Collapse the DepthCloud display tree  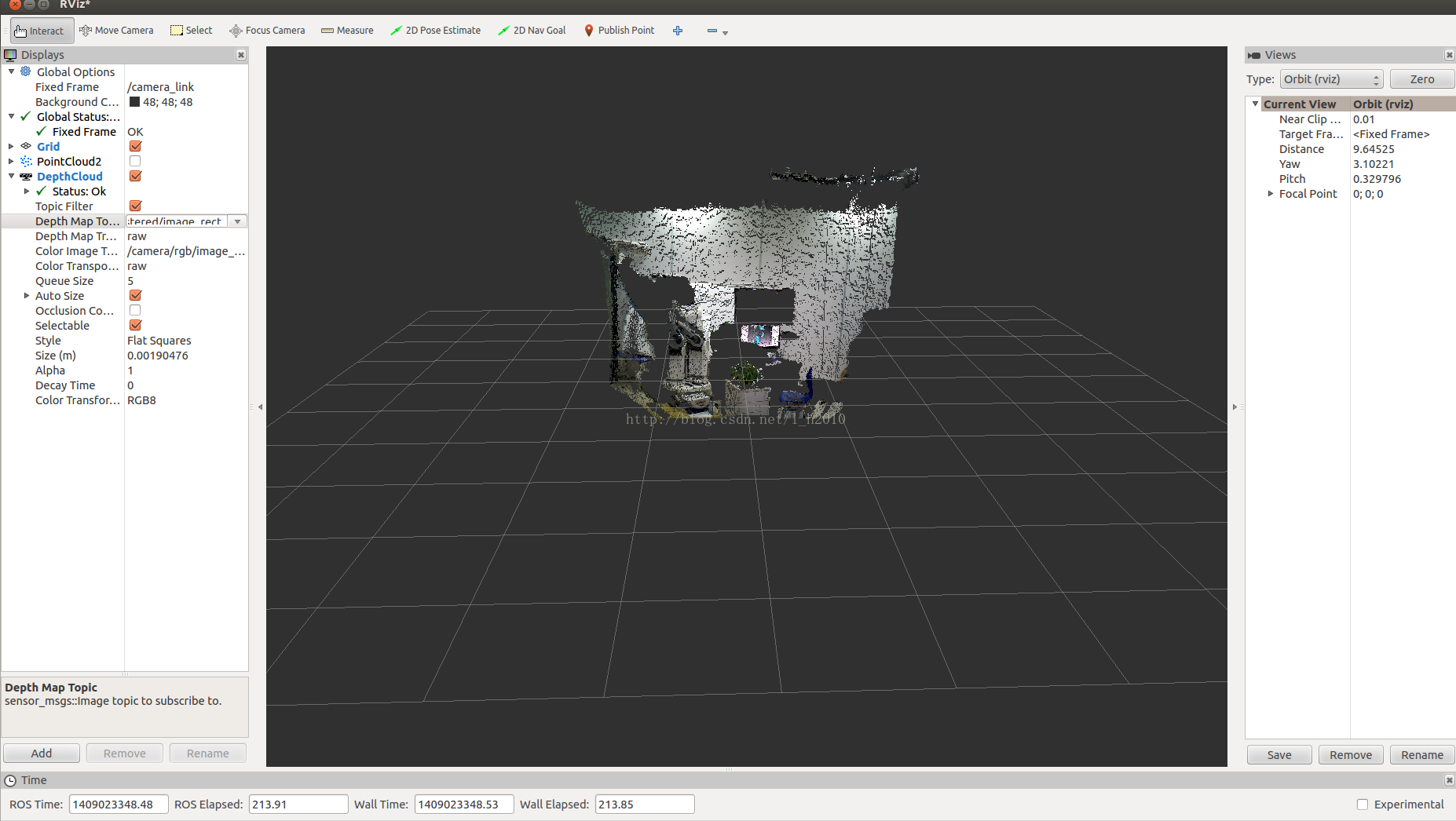(12, 177)
